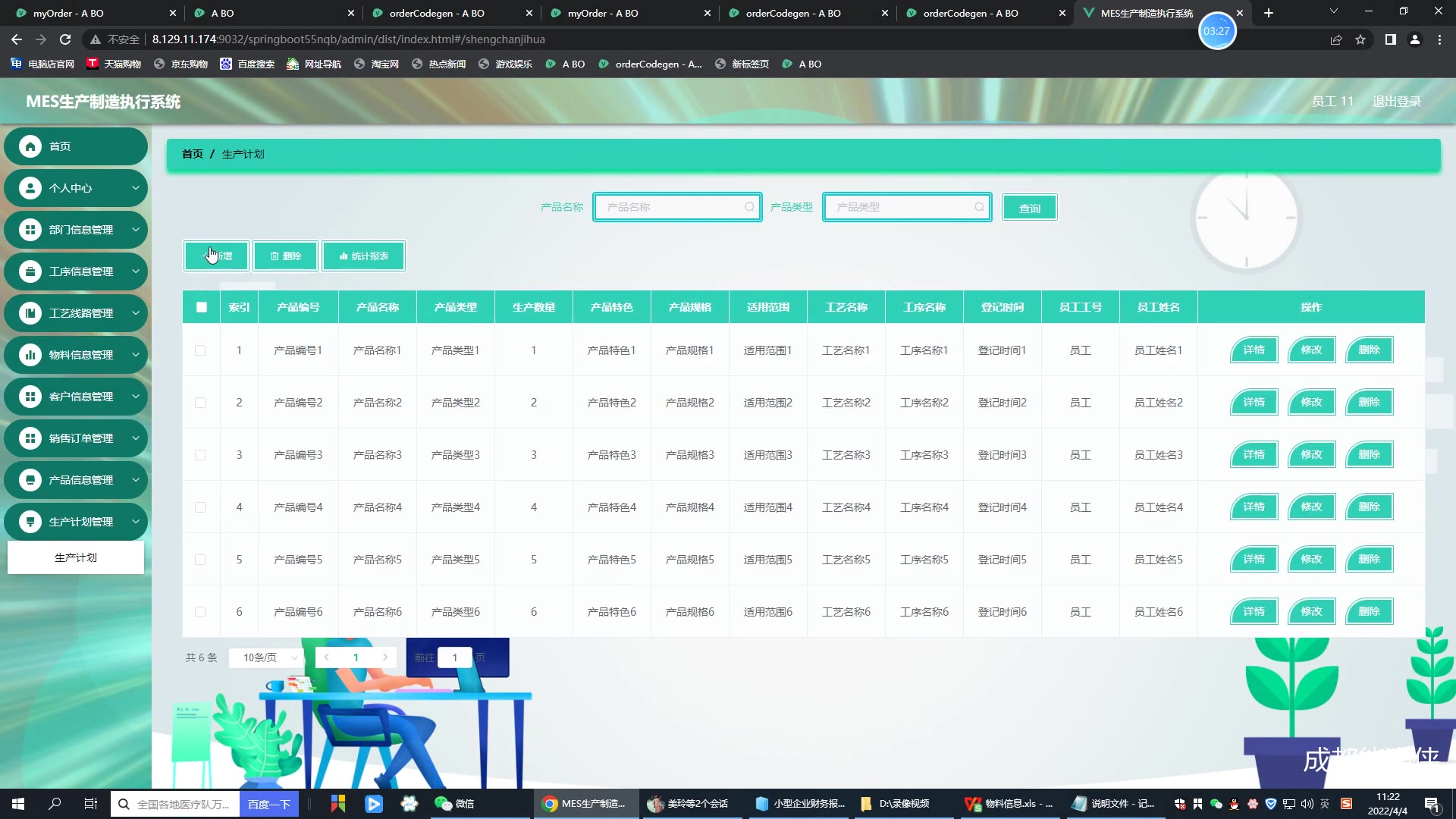Click the material information chart icon
Screen dimensions: 1456x819
30,355
